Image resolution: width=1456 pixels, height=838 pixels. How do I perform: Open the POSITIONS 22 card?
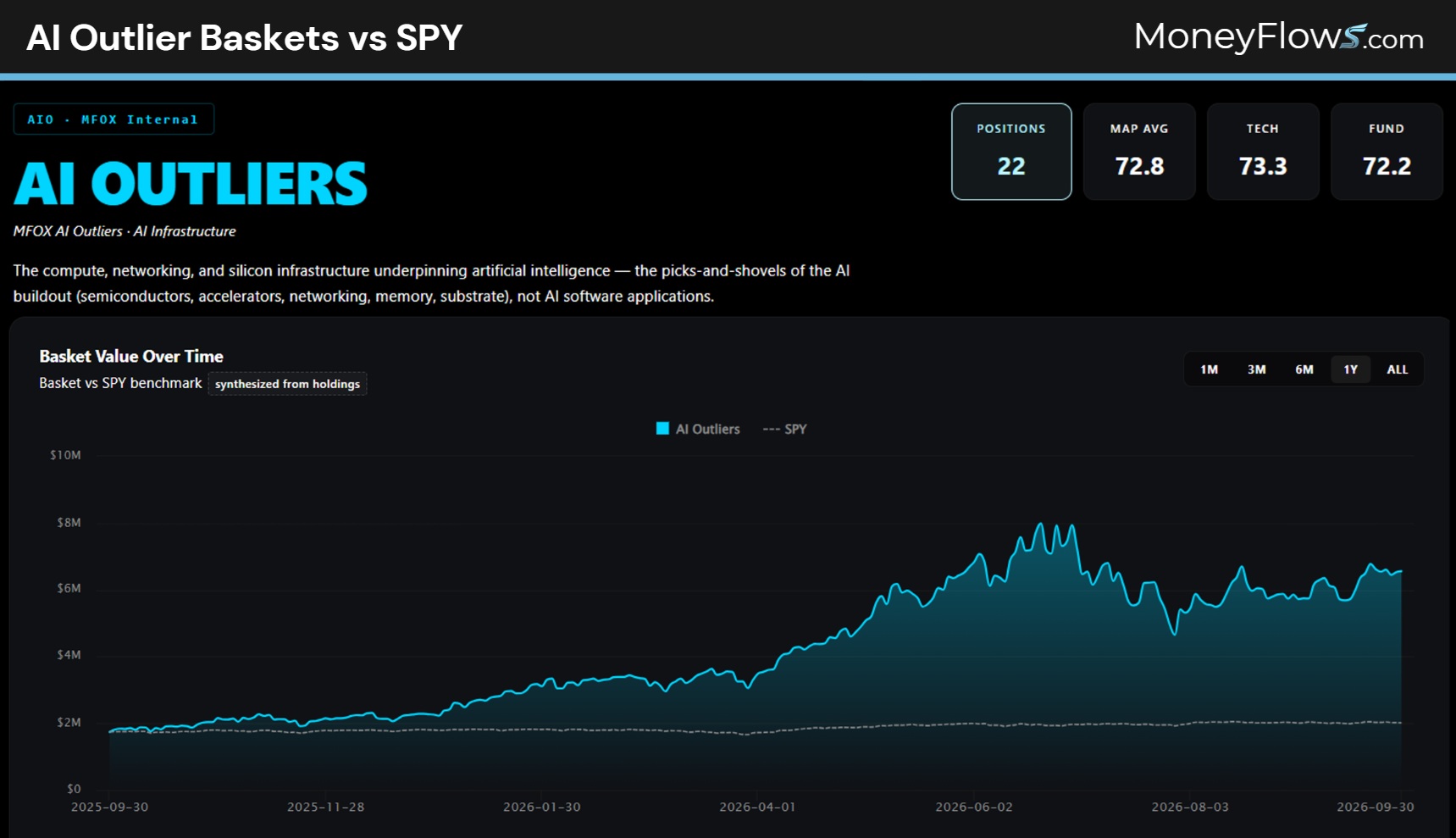(x=1011, y=152)
